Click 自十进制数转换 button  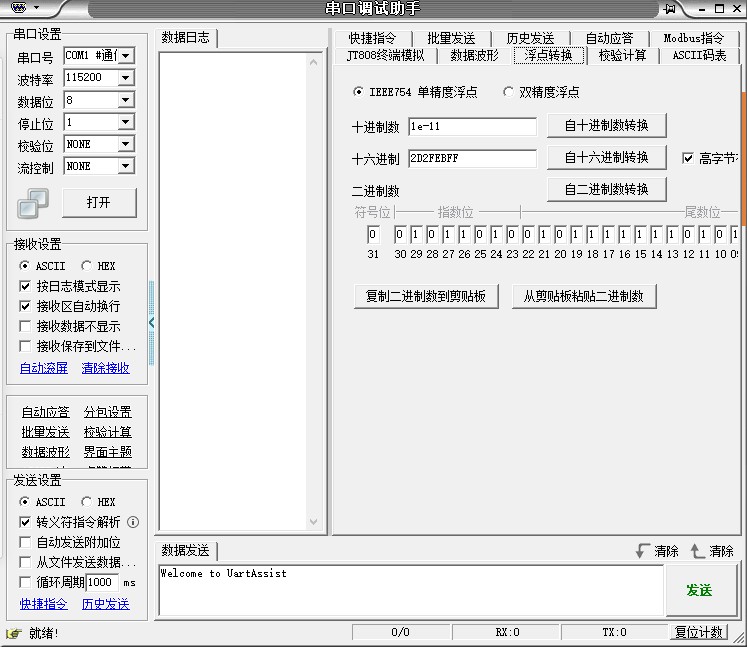click(606, 126)
